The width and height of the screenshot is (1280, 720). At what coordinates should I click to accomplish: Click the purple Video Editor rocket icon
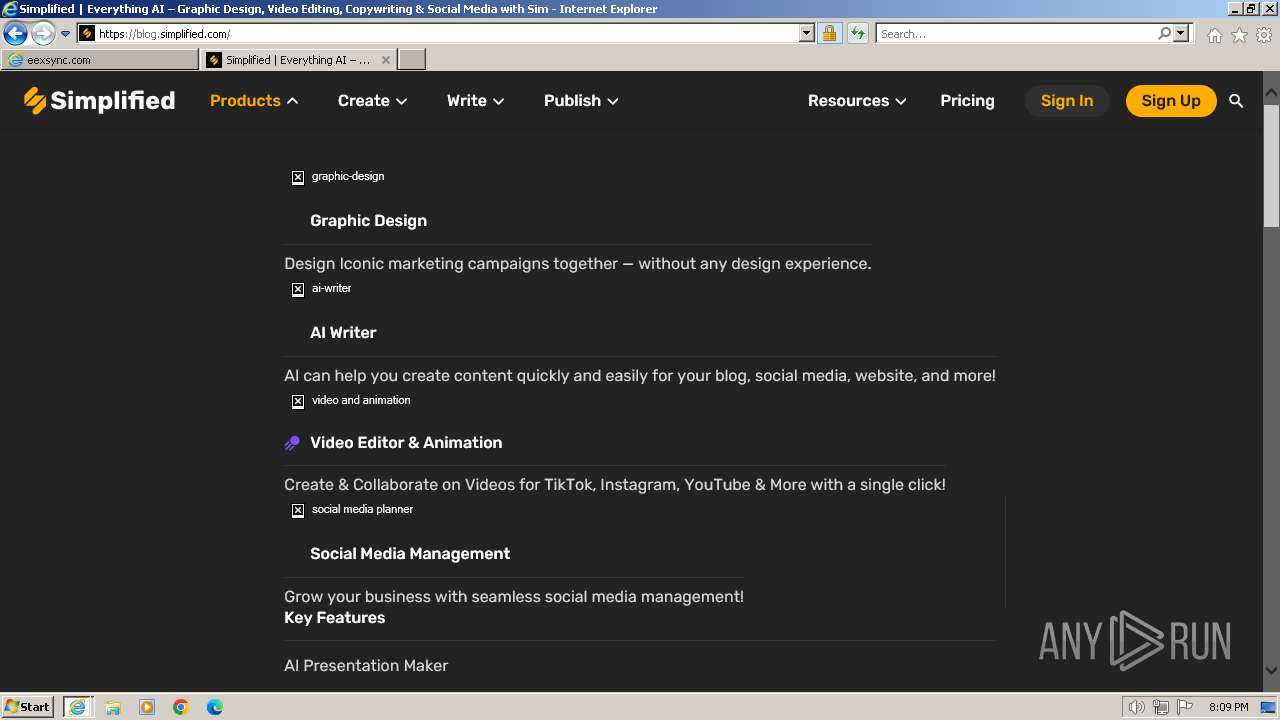[x=292, y=443]
